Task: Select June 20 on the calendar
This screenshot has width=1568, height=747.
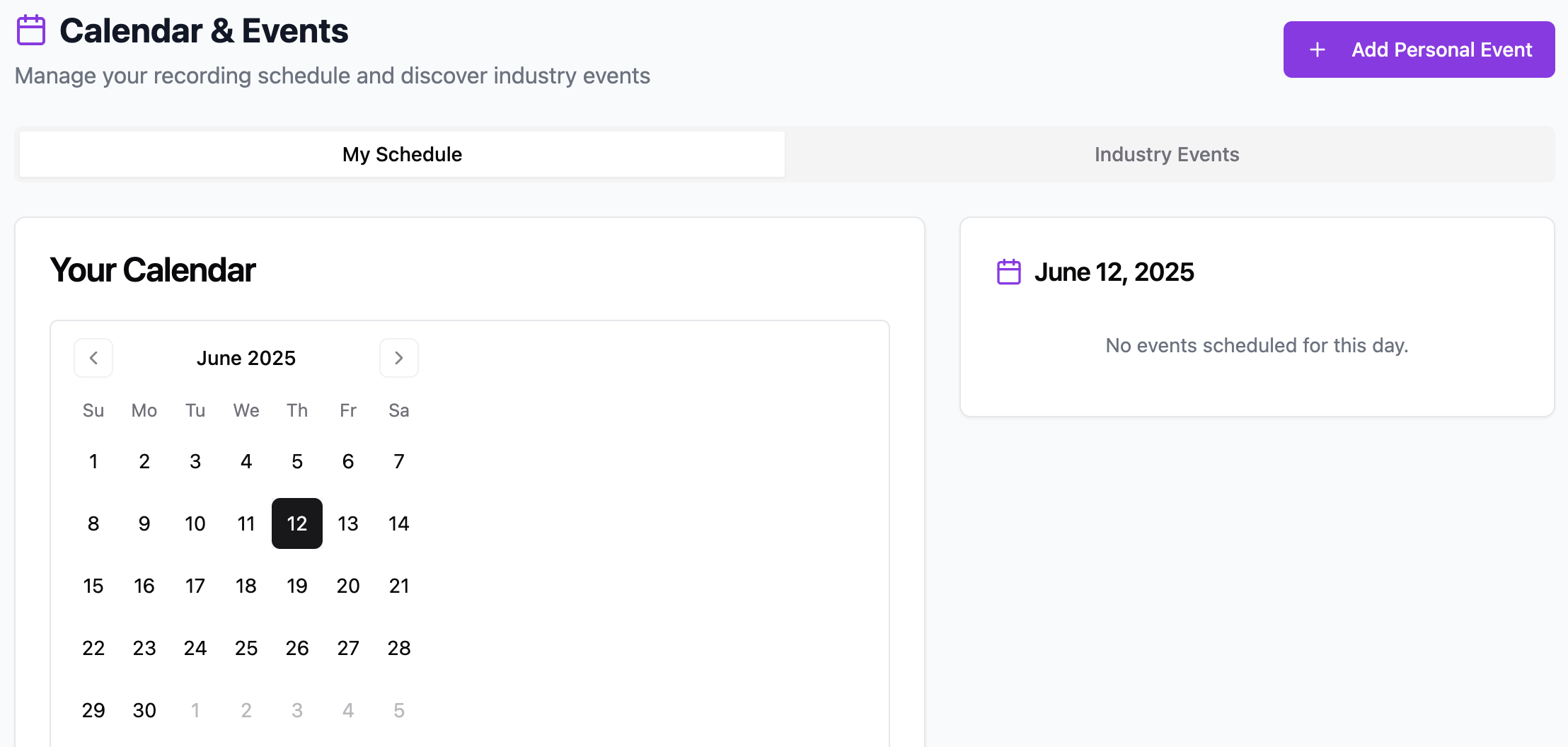Action: click(348, 586)
